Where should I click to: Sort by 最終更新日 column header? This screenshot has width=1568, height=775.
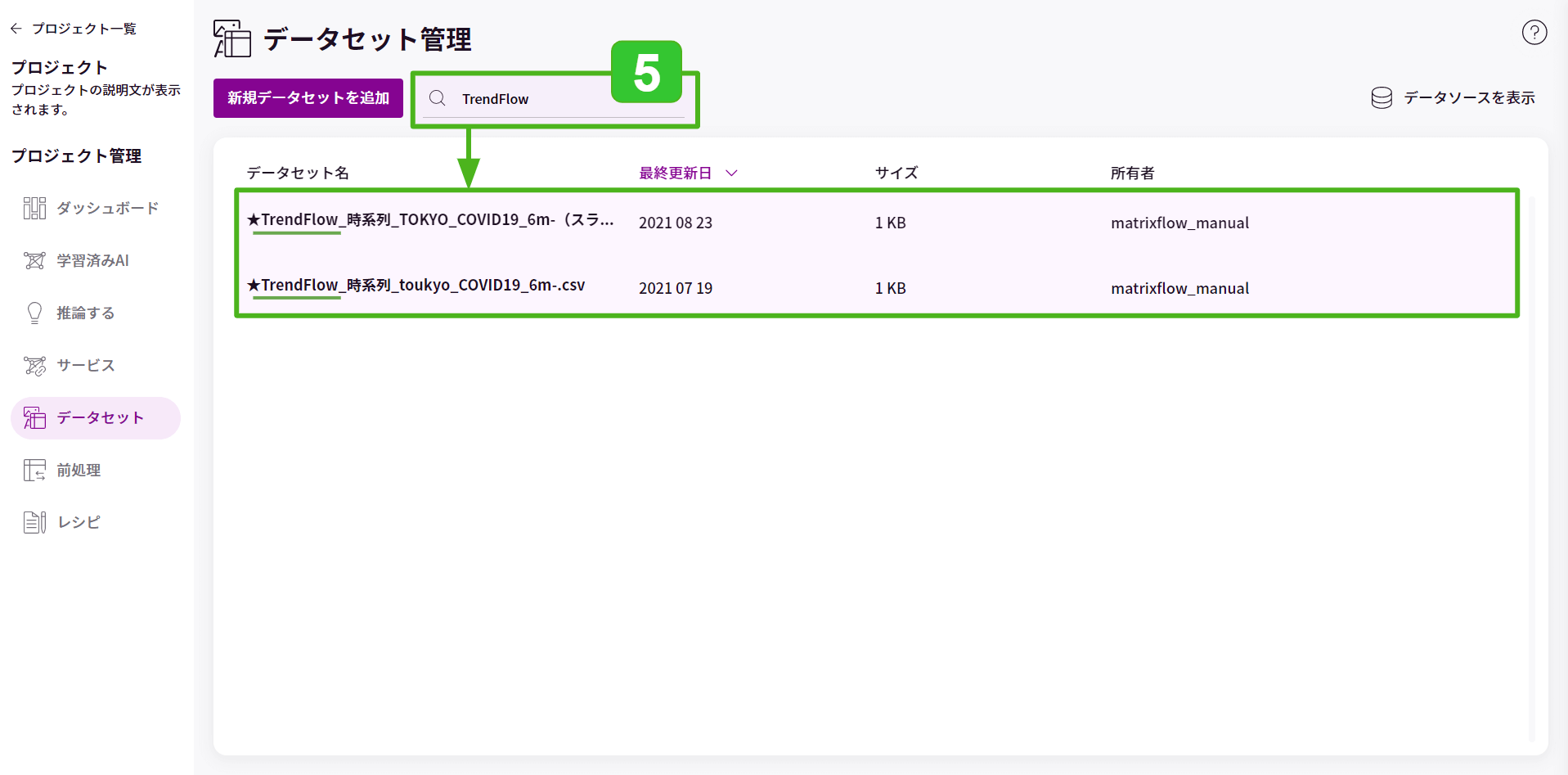tap(675, 173)
